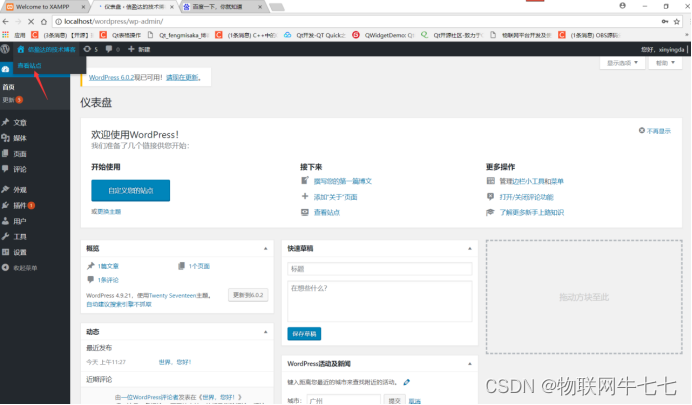The width and height of the screenshot is (692, 405).
Task: Select 查看站点 in the dropdown menu
Action: point(30,65)
